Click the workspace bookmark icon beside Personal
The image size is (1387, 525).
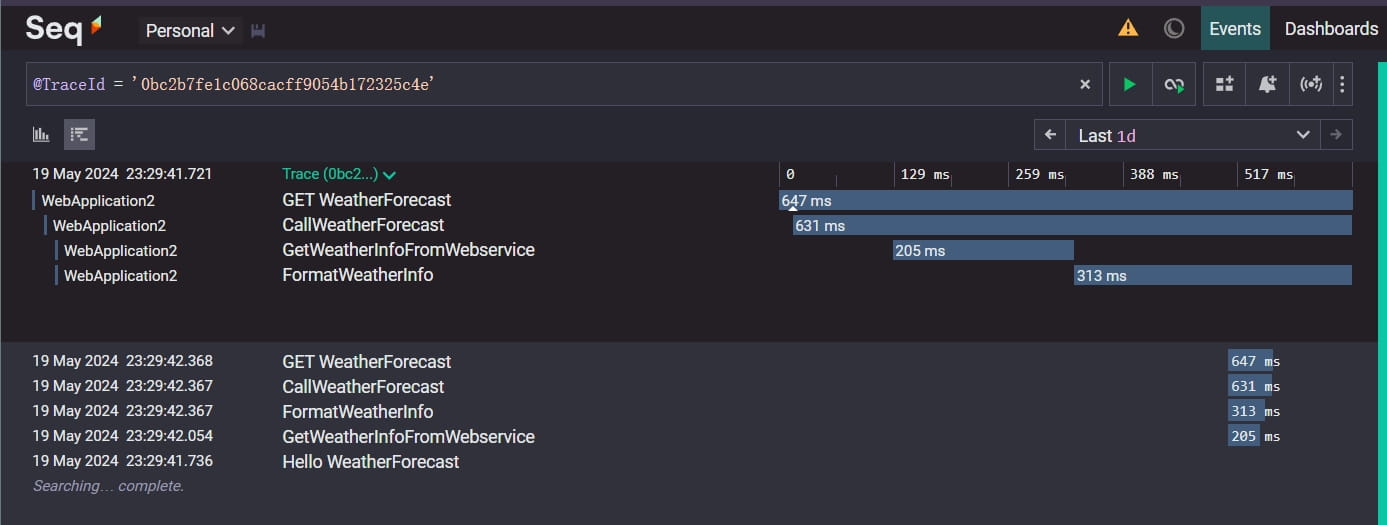(x=257, y=31)
